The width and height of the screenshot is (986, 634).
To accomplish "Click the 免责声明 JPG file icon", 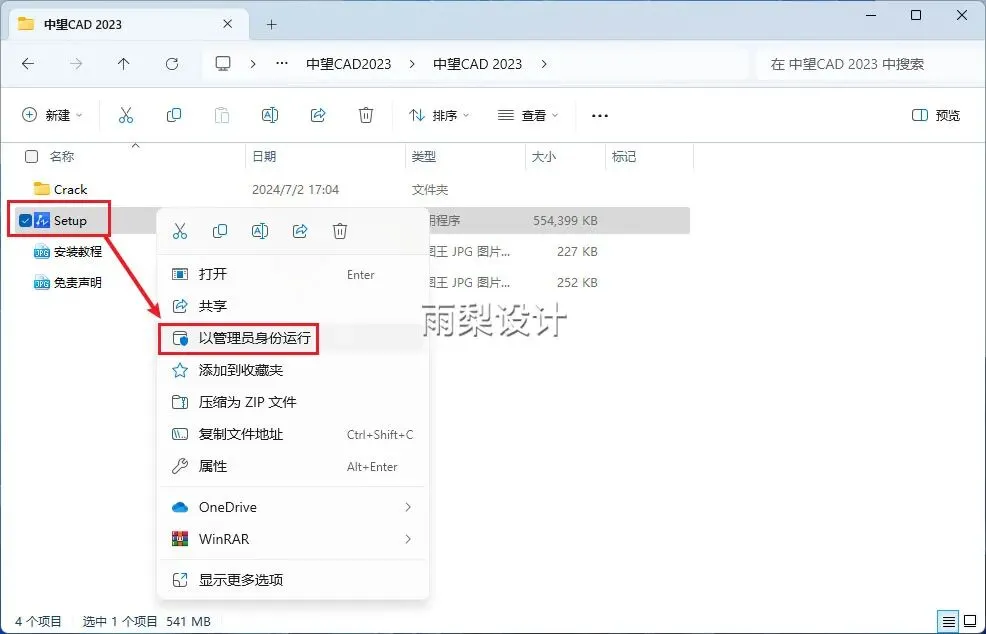I will pyautogui.click(x=42, y=282).
